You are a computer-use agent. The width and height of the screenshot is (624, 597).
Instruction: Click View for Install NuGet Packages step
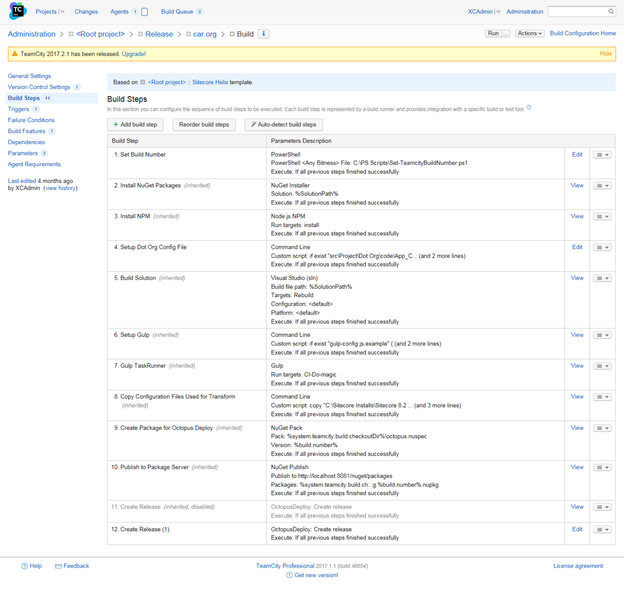pyautogui.click(x=577, y=185)
